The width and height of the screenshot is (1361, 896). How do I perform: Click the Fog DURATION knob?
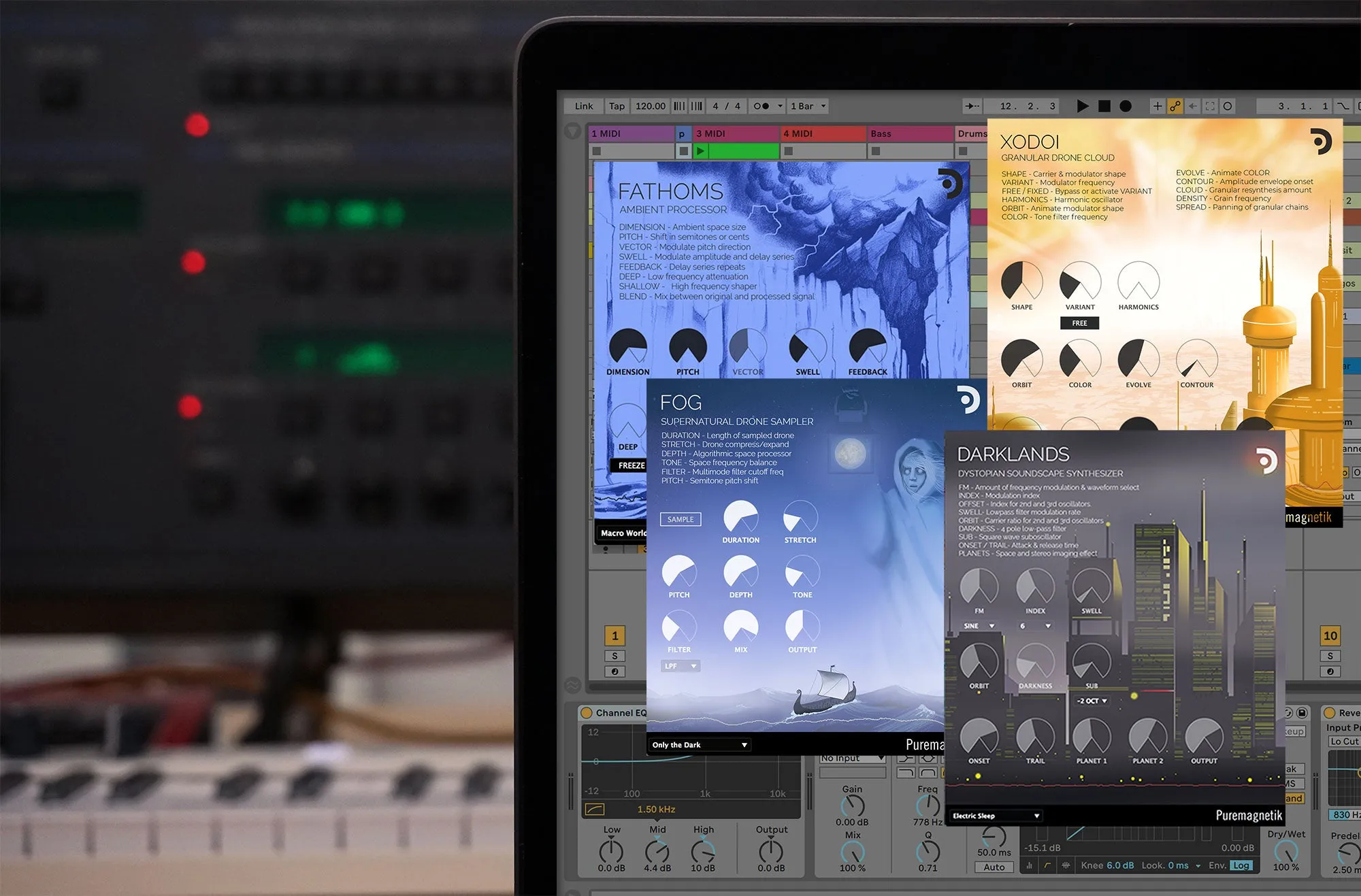(x=740, y=518)
